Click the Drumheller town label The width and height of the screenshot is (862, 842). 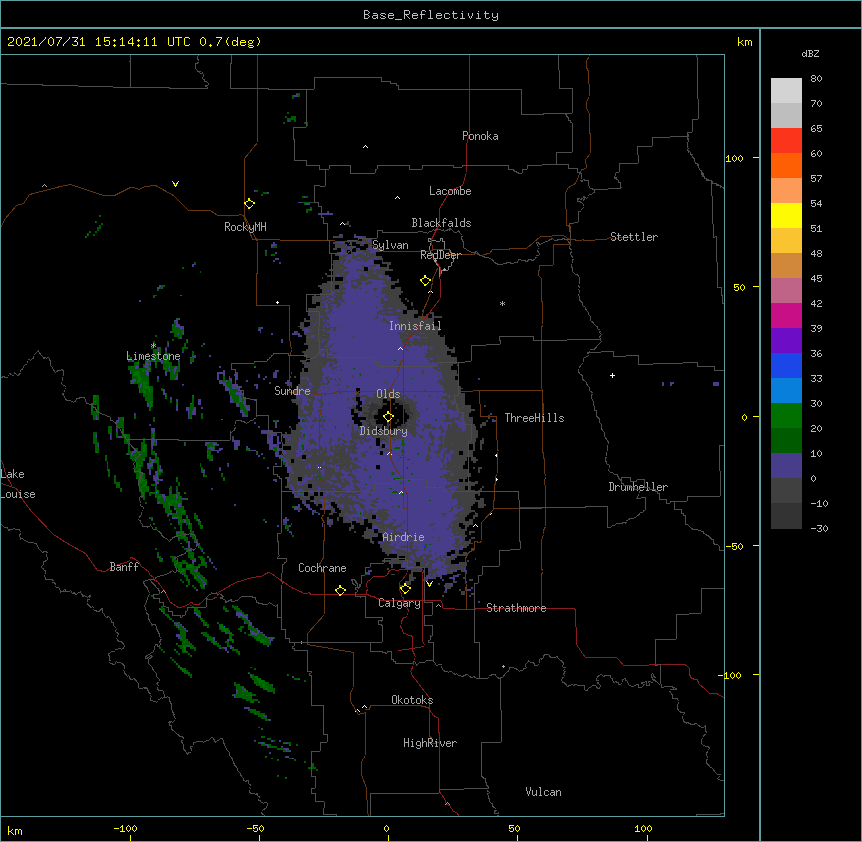[638, 487]
